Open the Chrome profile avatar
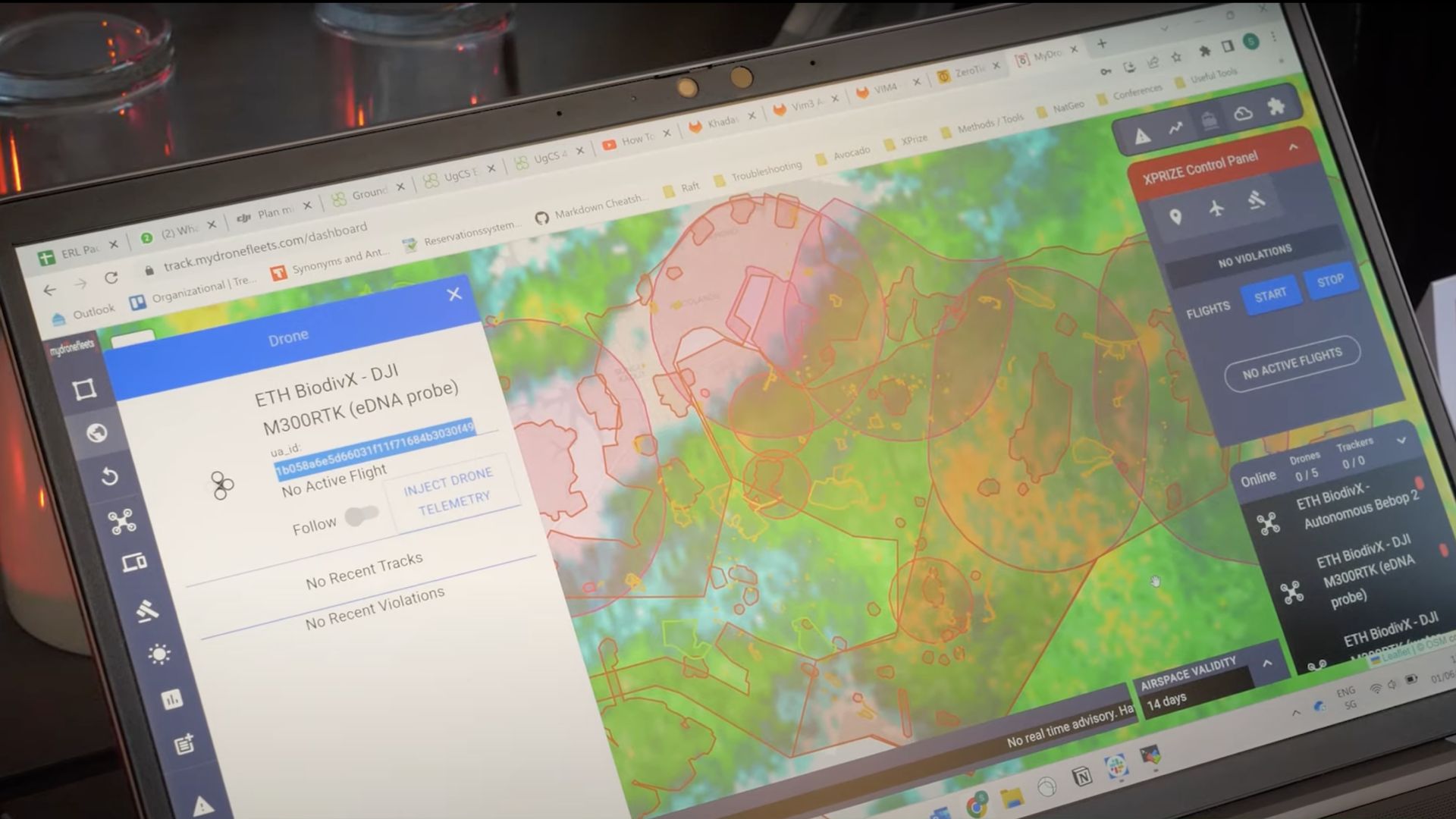The height and width of the screenshot is (819, 1456). (1251, 41)
